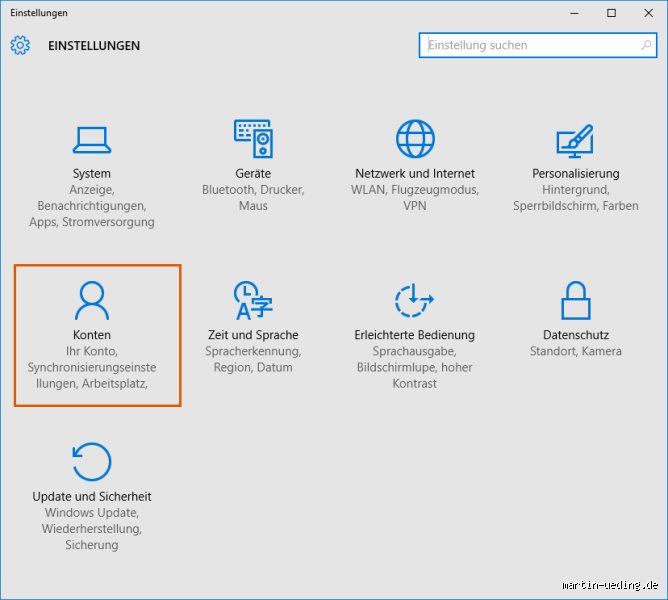
Task: Click the 'Hintergrund, Sperrbildschirm, Farben' description
Action: coord(576,198)
